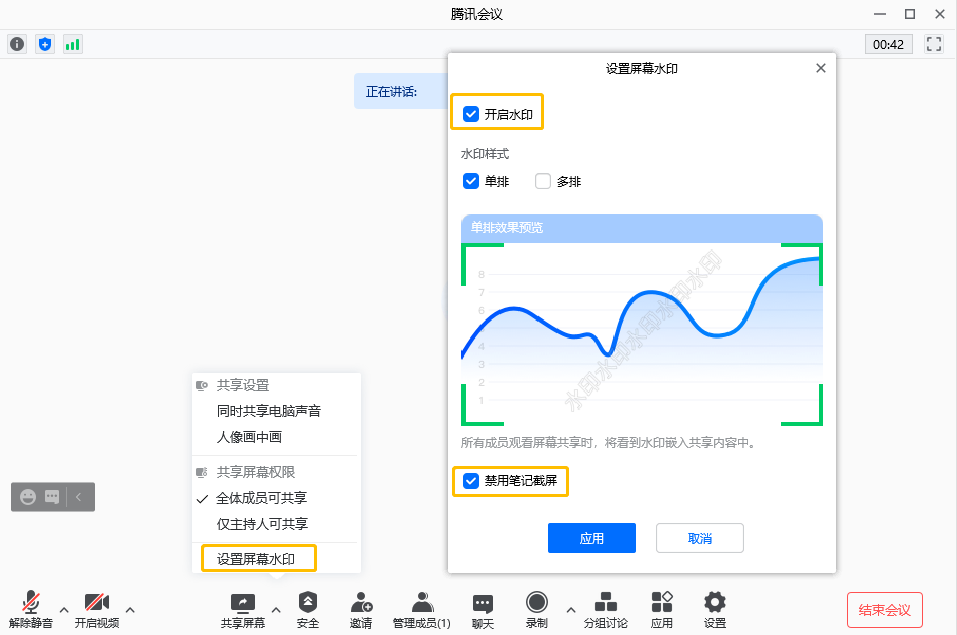Select 设置屏幕水印 menu entry
The width and height of the screenshot is (957, 635).
coord(258,558)
